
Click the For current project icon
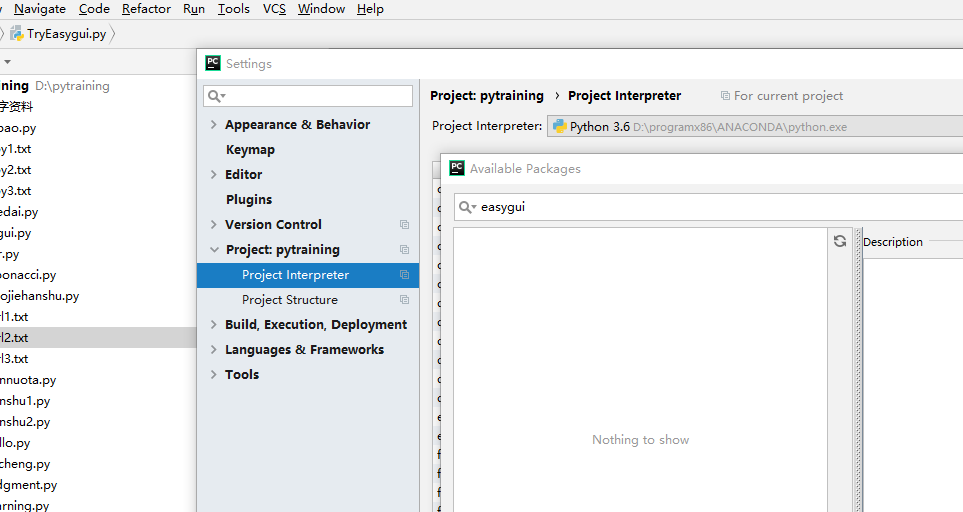pyautogui.click(x=725, y=96)
